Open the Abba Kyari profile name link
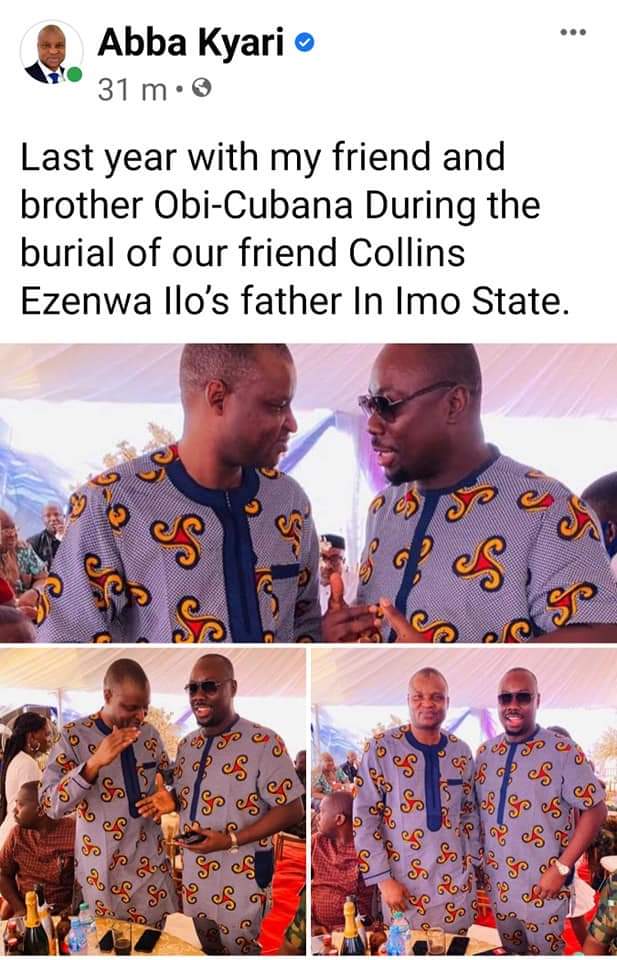 coord(190,43)
